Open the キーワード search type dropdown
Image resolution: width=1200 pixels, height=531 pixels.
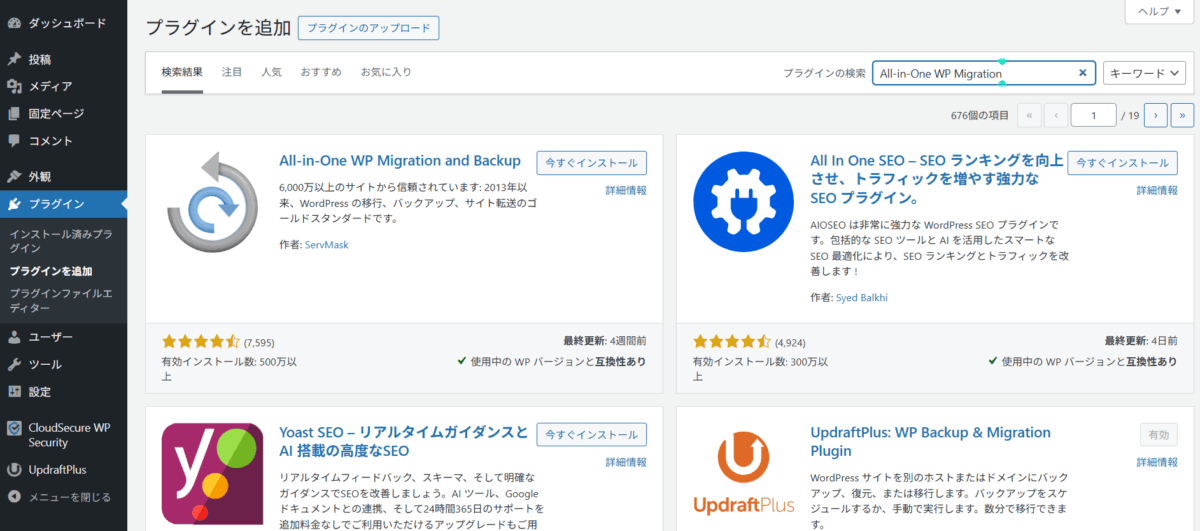coord(1144,73)
